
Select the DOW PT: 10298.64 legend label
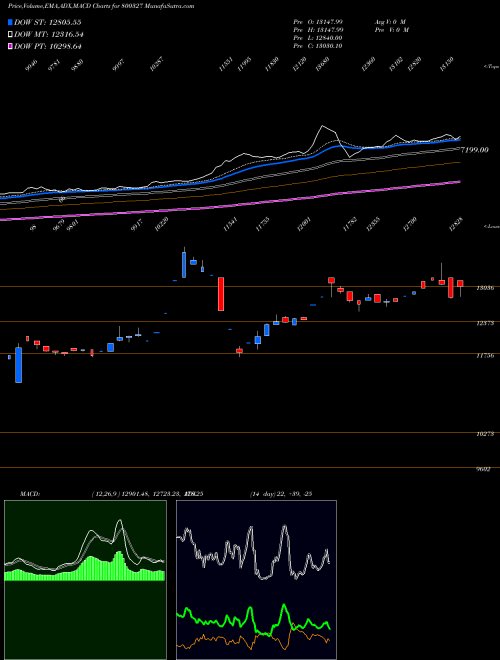(48, 46)
